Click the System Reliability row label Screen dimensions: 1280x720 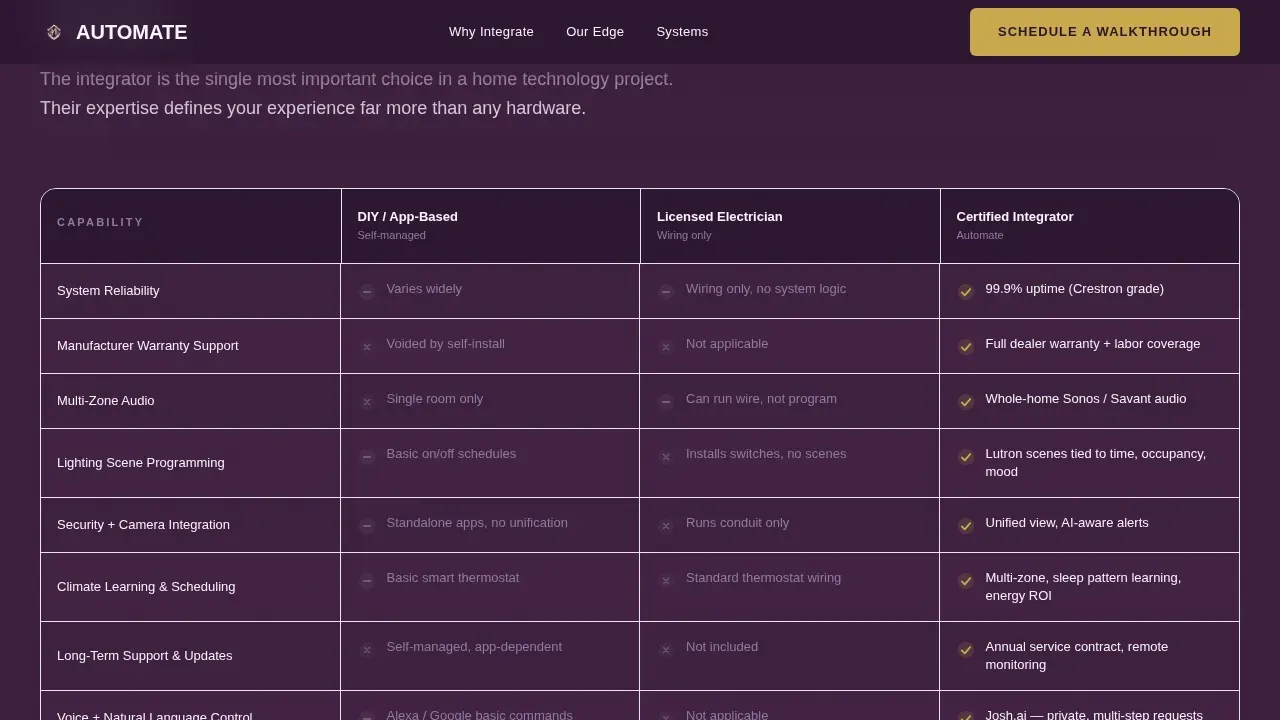click(108, 291)
